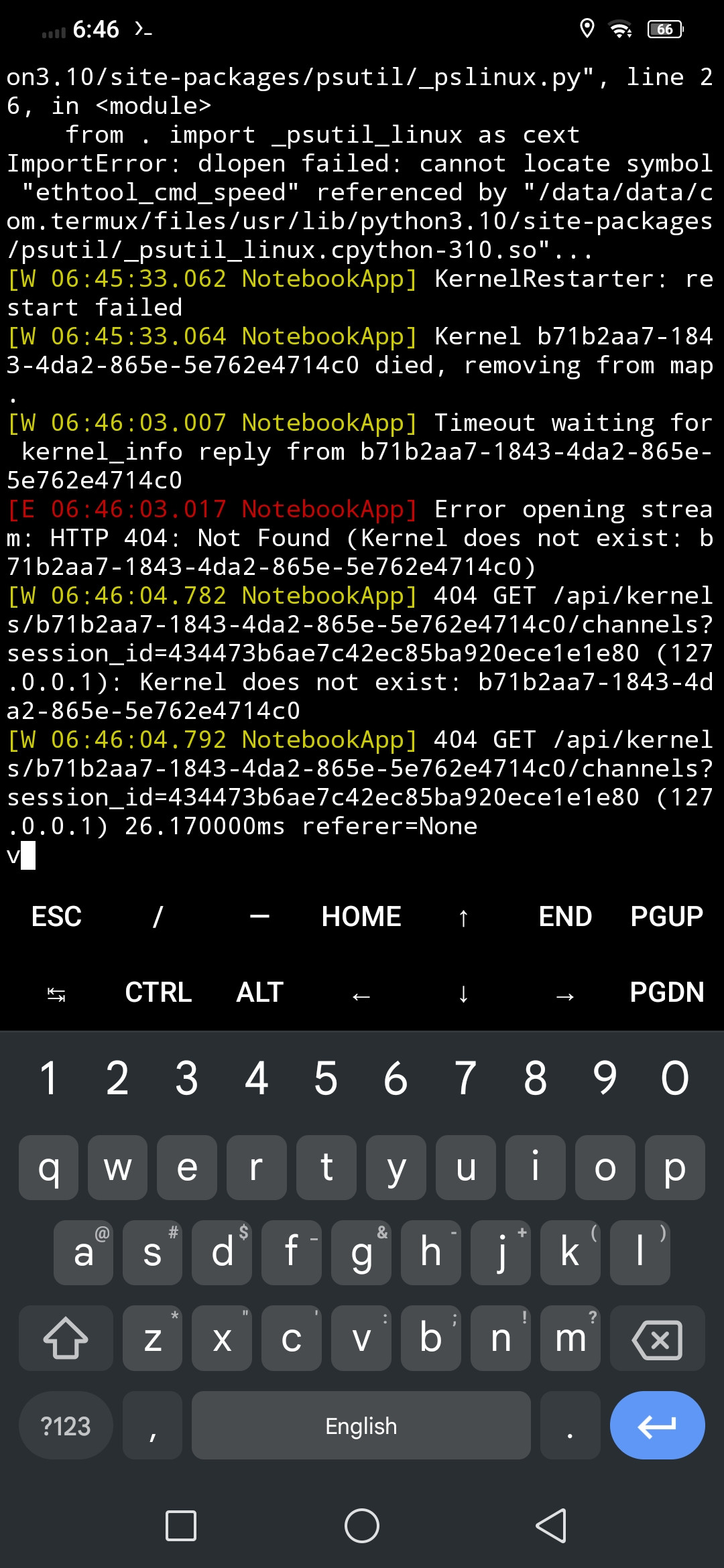Tap the PGDN extra key

coord(667,992)
